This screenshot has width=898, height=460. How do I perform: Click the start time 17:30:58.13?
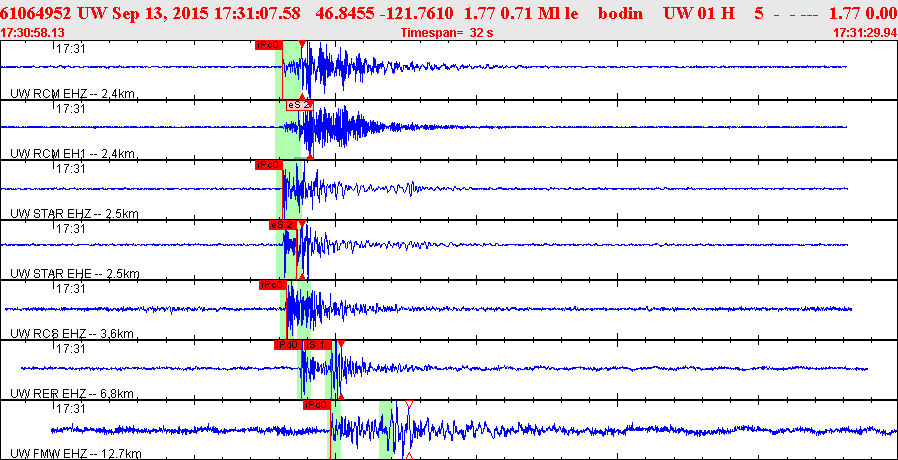(32, 33)
